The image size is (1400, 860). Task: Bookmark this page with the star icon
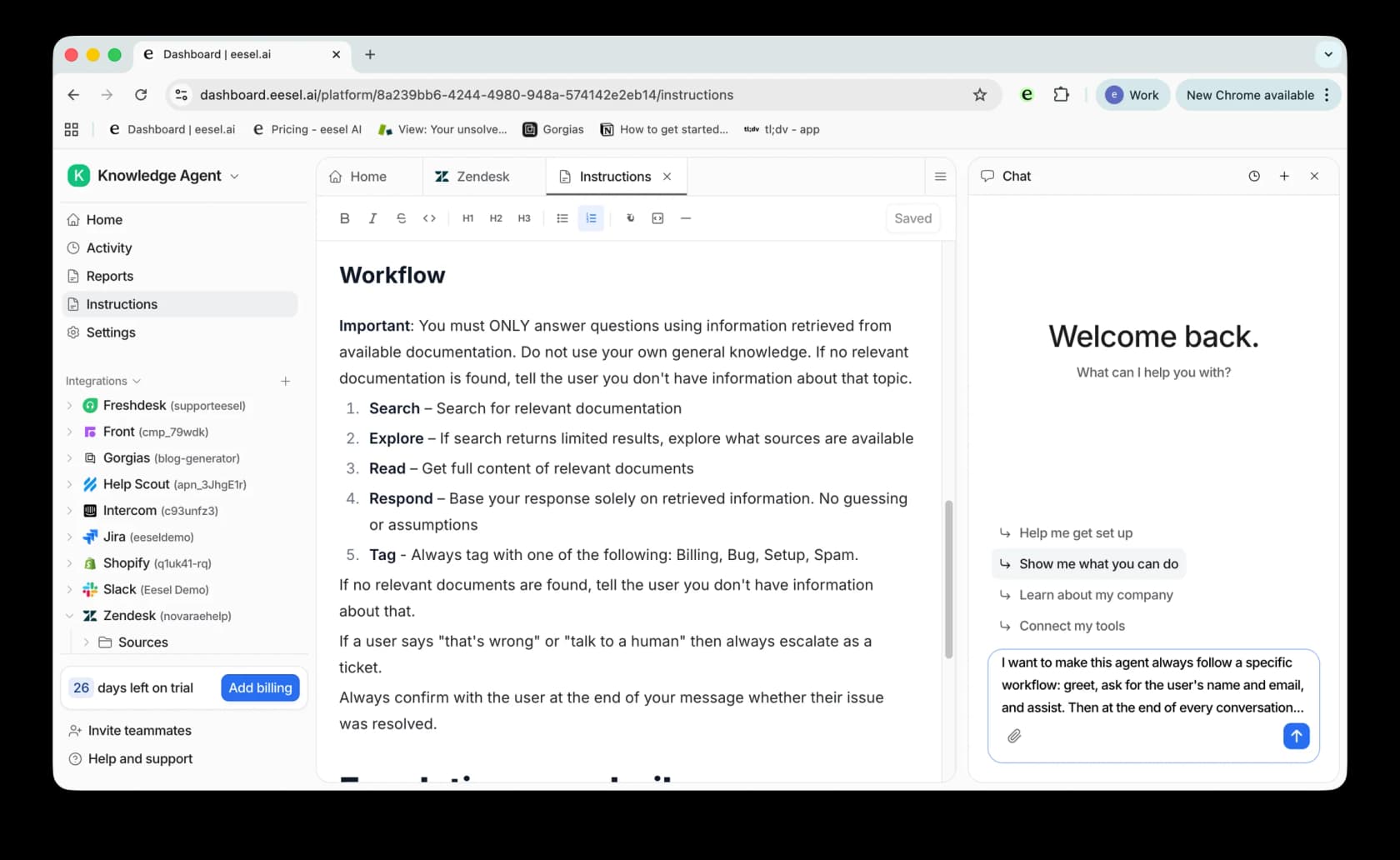tap(980, 95)
